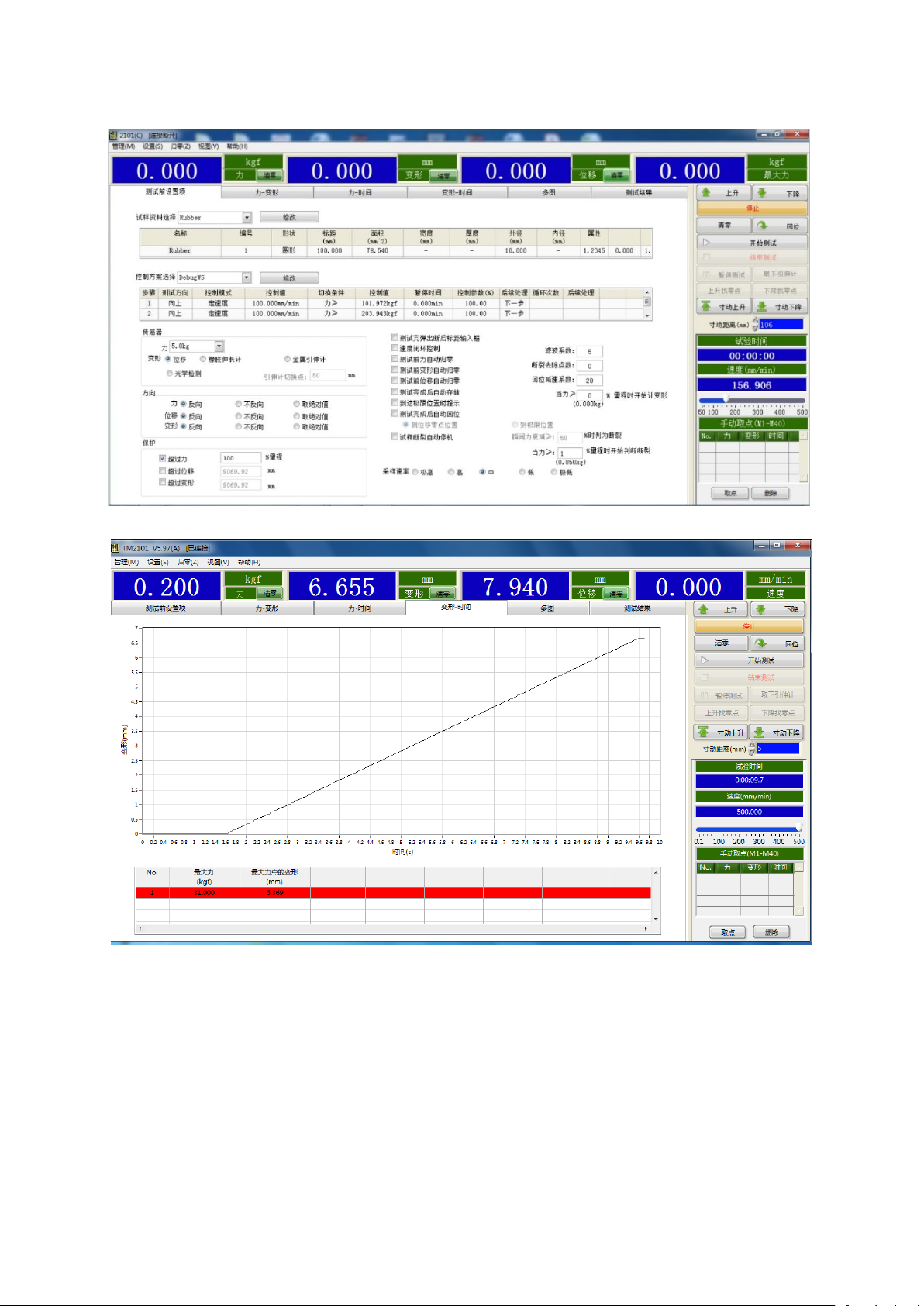Click the orange 停止 button in the TM2101 V5.97(A) window
The height and width of the screenshot is (1306, 924).
pos(750,626)
